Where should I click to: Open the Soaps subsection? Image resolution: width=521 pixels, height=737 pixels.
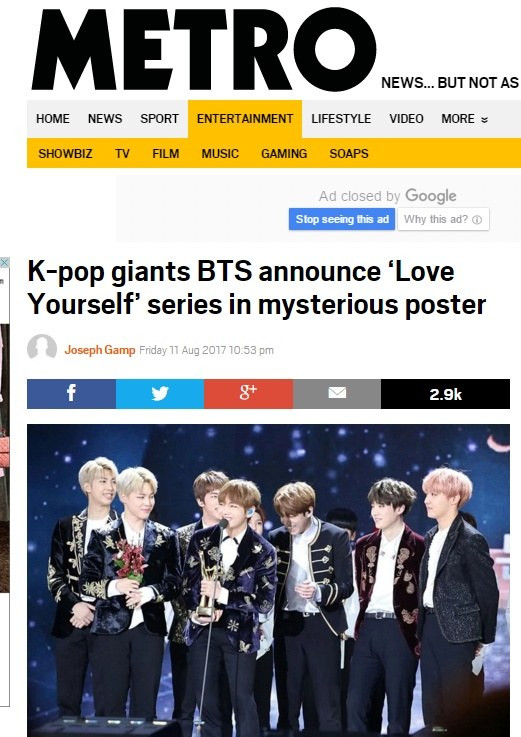349,154
